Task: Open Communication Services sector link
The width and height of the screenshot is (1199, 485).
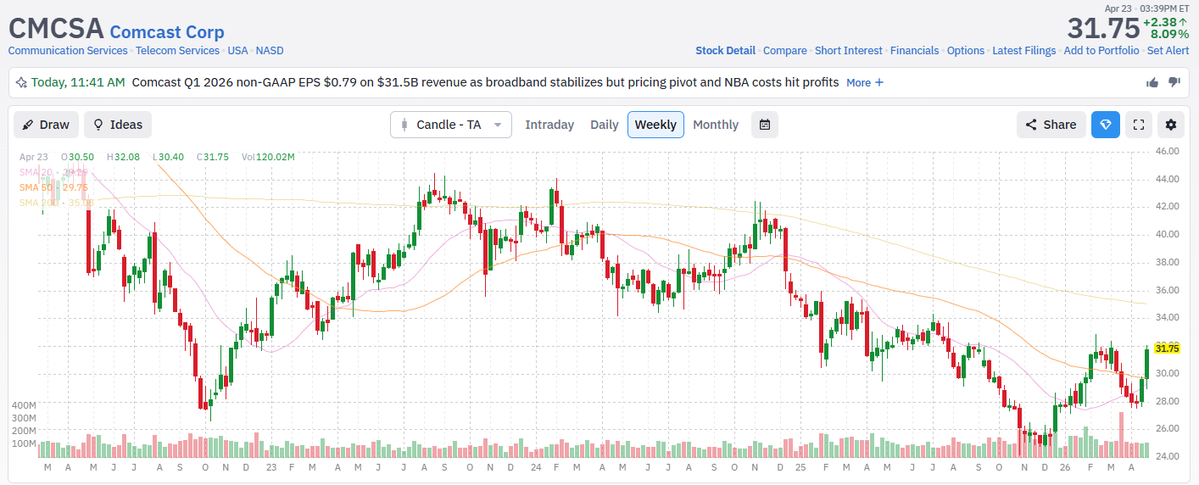Action: [68, 50]
